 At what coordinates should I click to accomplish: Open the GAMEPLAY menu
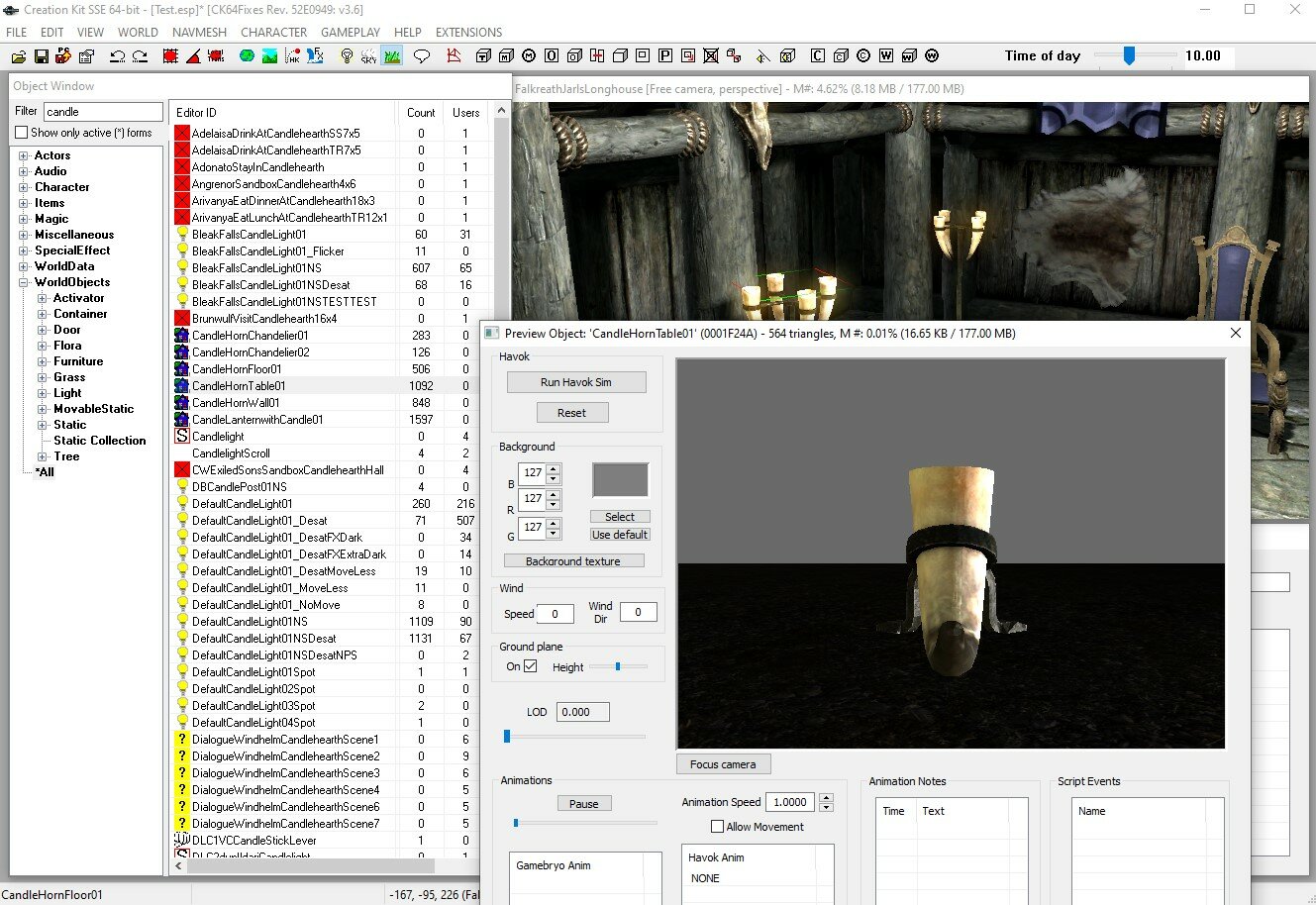pyautogui.click(x=351, y=32)
